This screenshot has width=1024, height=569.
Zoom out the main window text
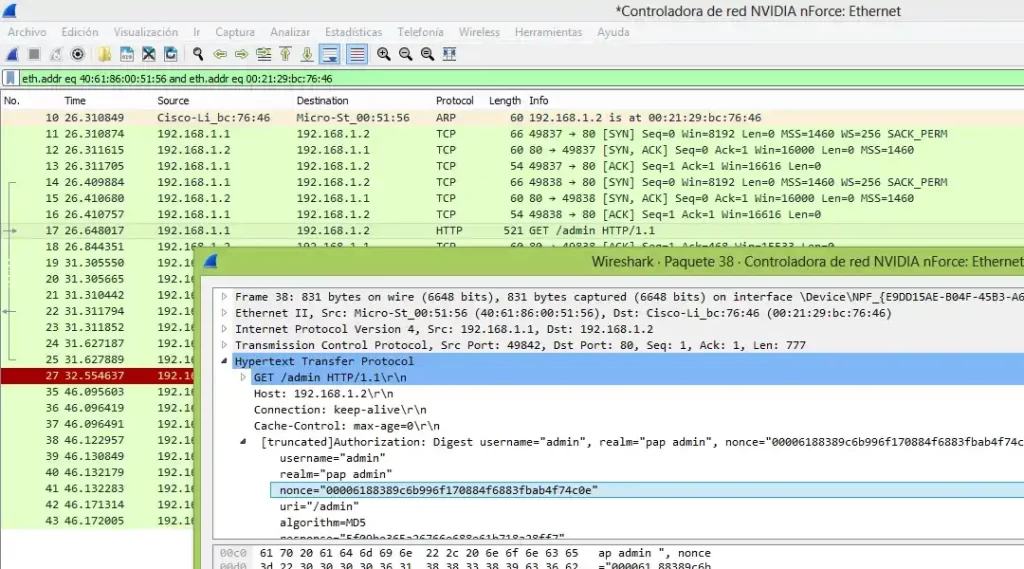coord(406,54)
